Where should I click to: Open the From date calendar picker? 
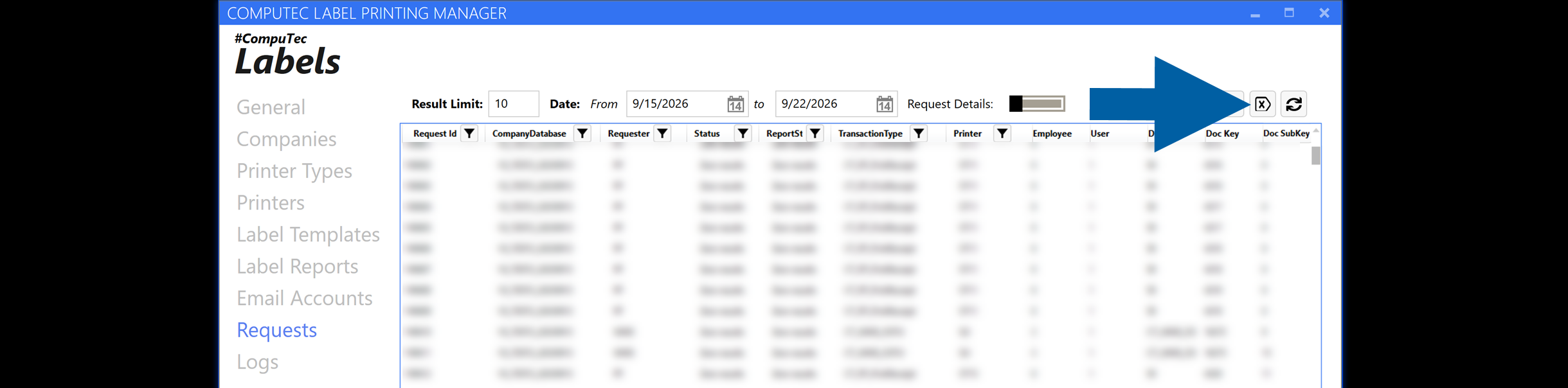tap(735, 104)
